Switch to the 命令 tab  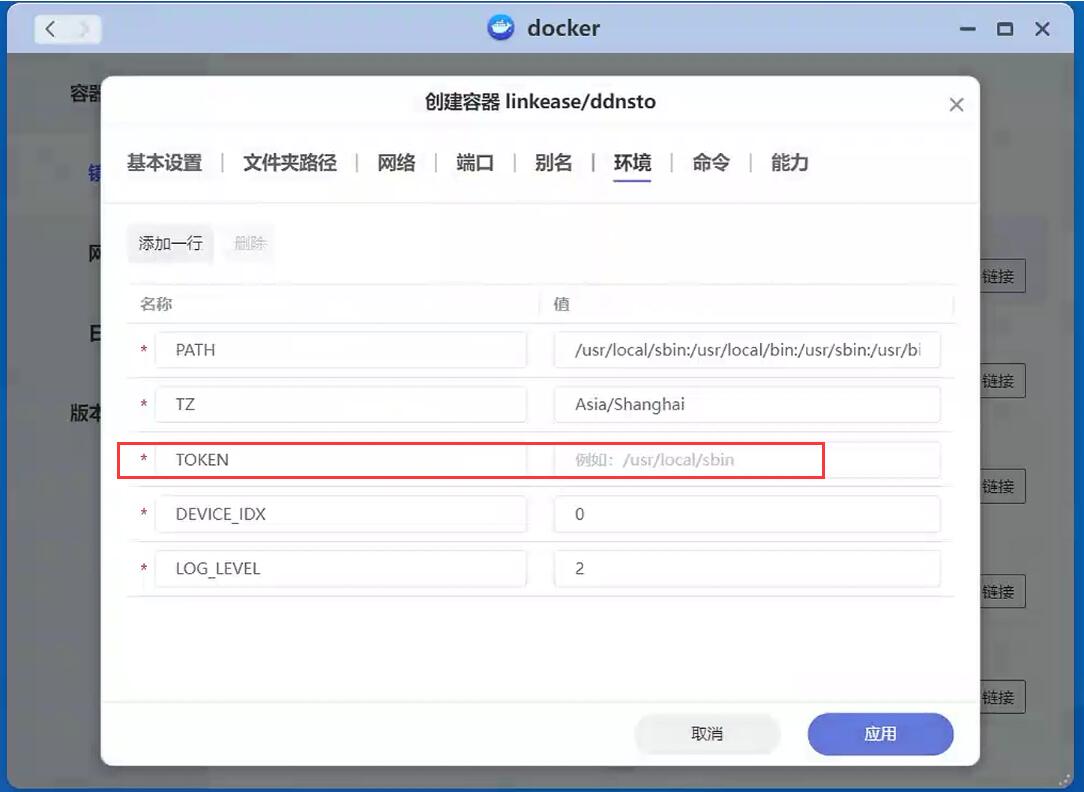[711, 163]
